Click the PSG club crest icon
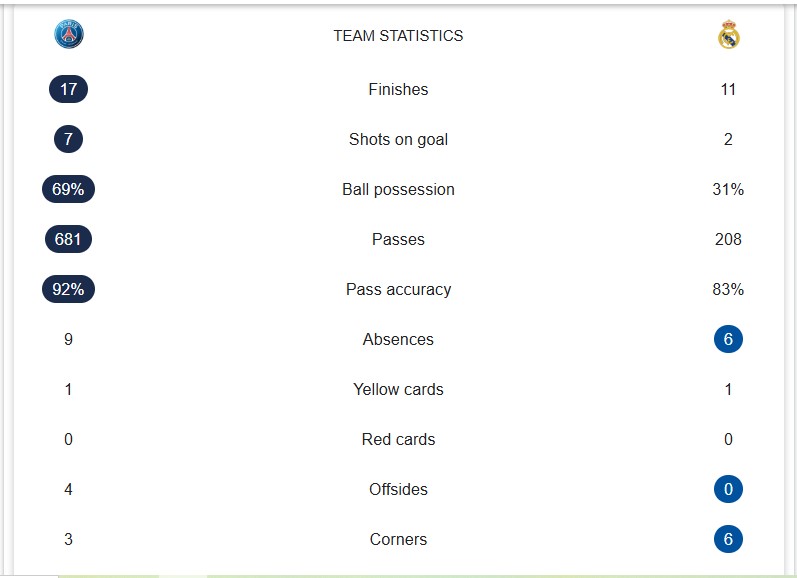The image size is (797, 578). click(69, 35)
